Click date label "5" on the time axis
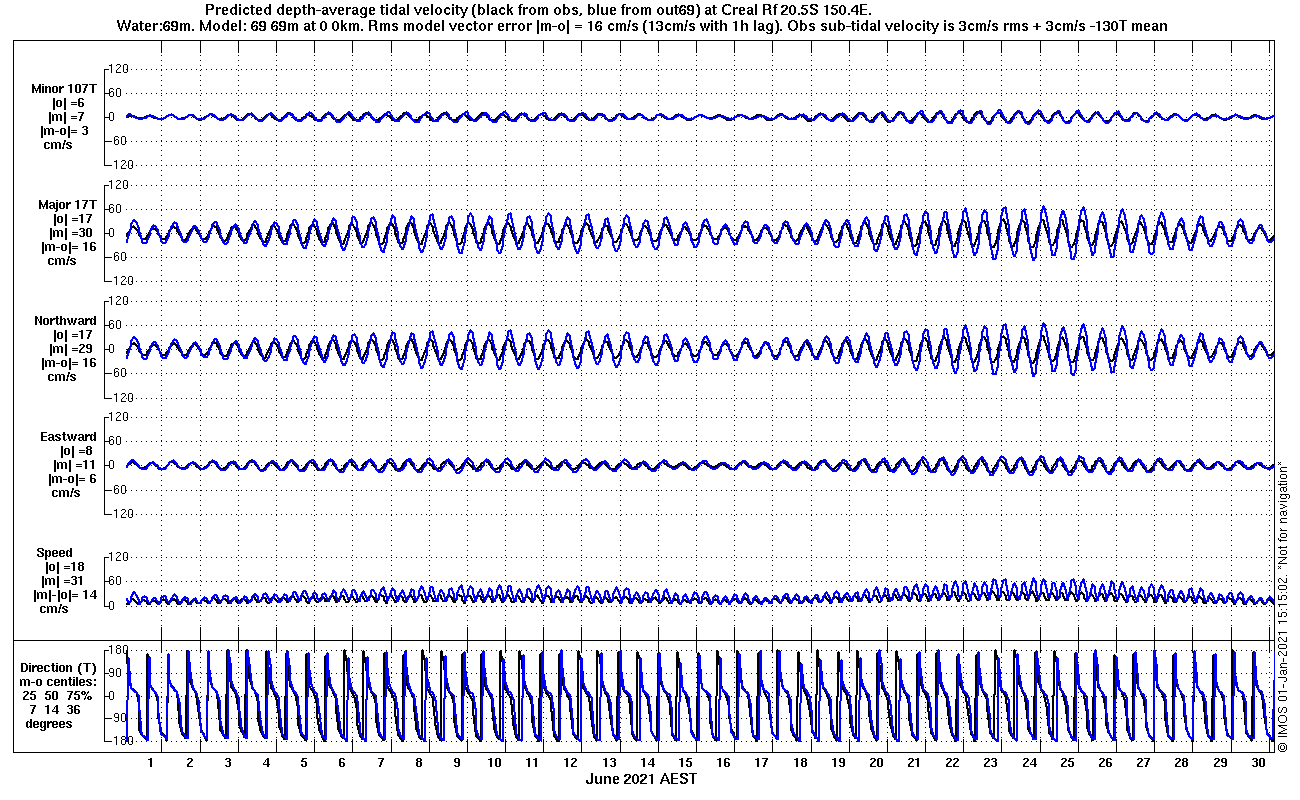The image size is (1300, 800). tap(304, 762)
